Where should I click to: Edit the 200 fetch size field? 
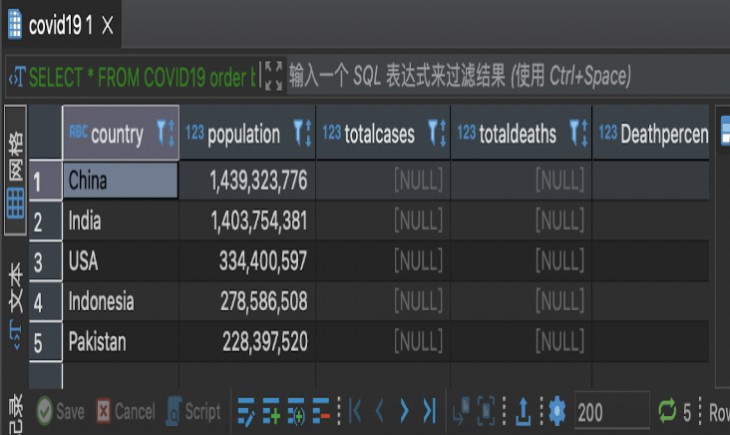pyautogui.click(x=612, y=412)
